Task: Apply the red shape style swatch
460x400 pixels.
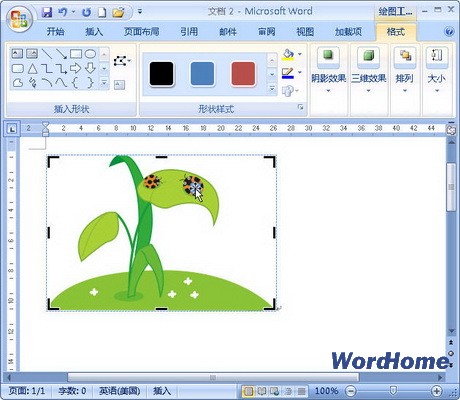Action: tap(243, 74)
